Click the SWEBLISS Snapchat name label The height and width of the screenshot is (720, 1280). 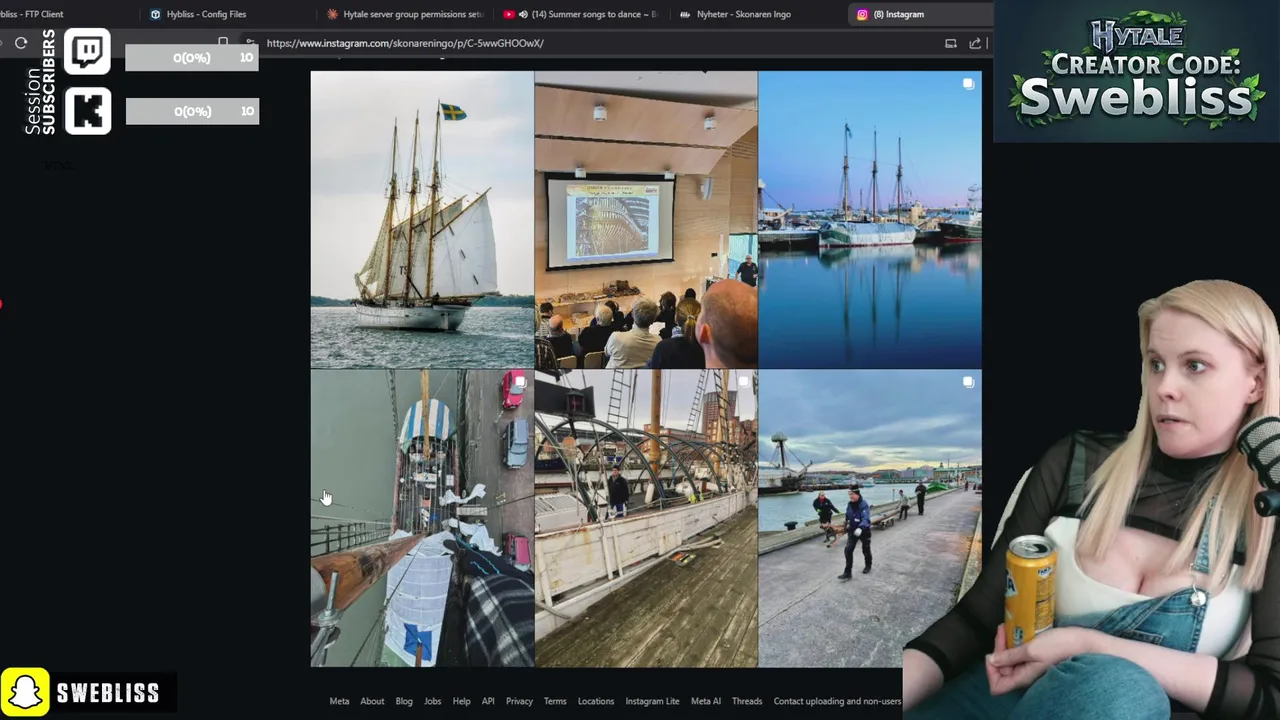point(108,693)
